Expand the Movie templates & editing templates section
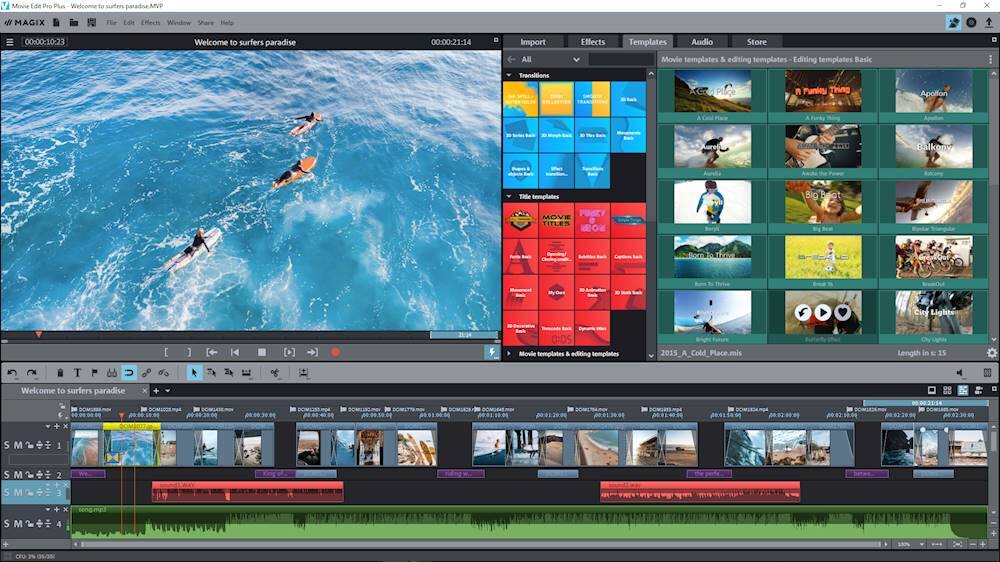The height and width of the screenshot is (562, 1000). pos(509,354)
